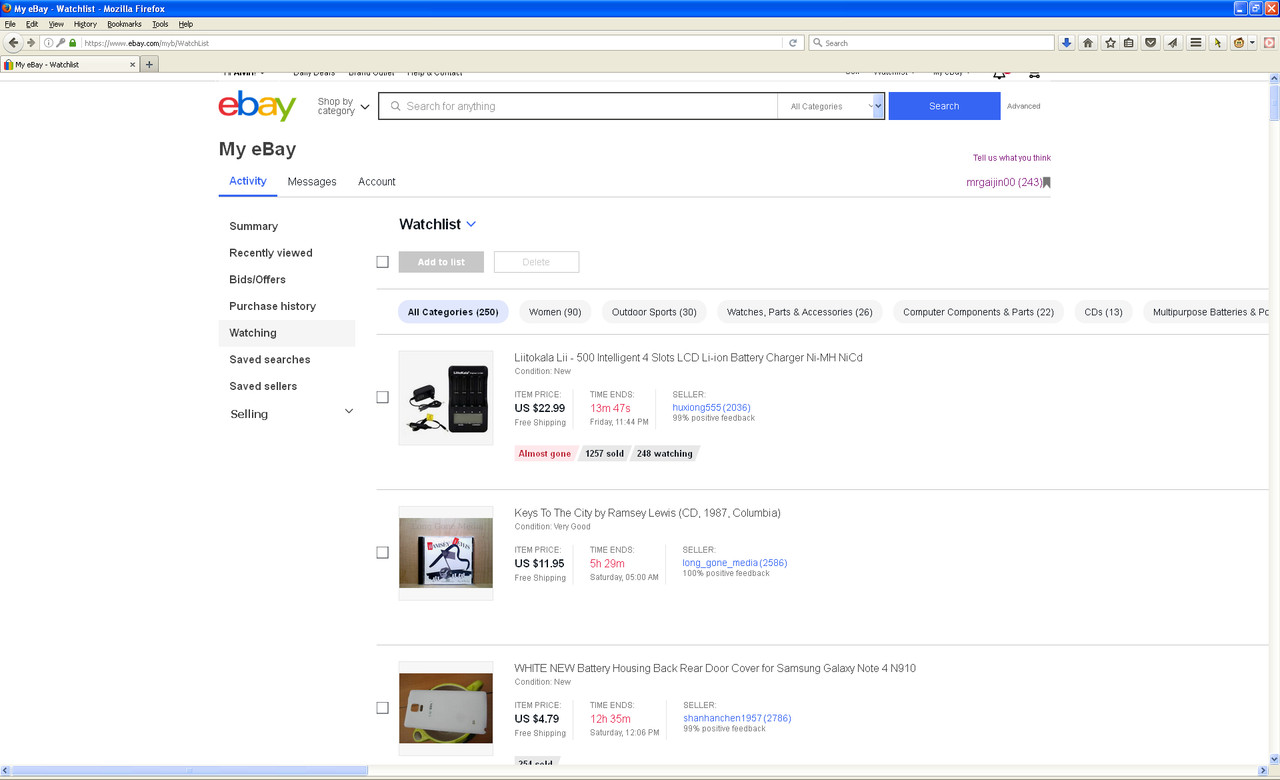Open the Firefox Downloads arrow
Image resolution: width=1280 pixels, height=780 pixels.
[x=1066, y=43]
